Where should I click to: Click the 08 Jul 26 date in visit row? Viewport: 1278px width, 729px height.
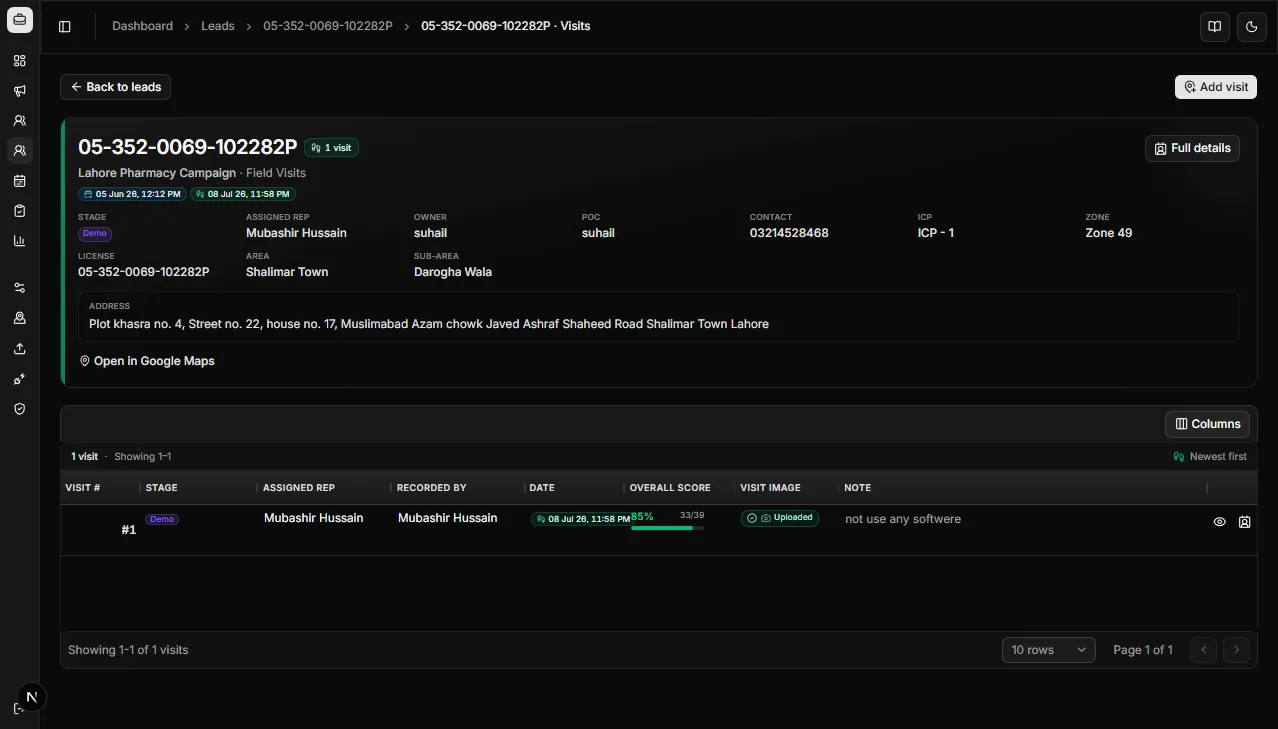(581, 519)
